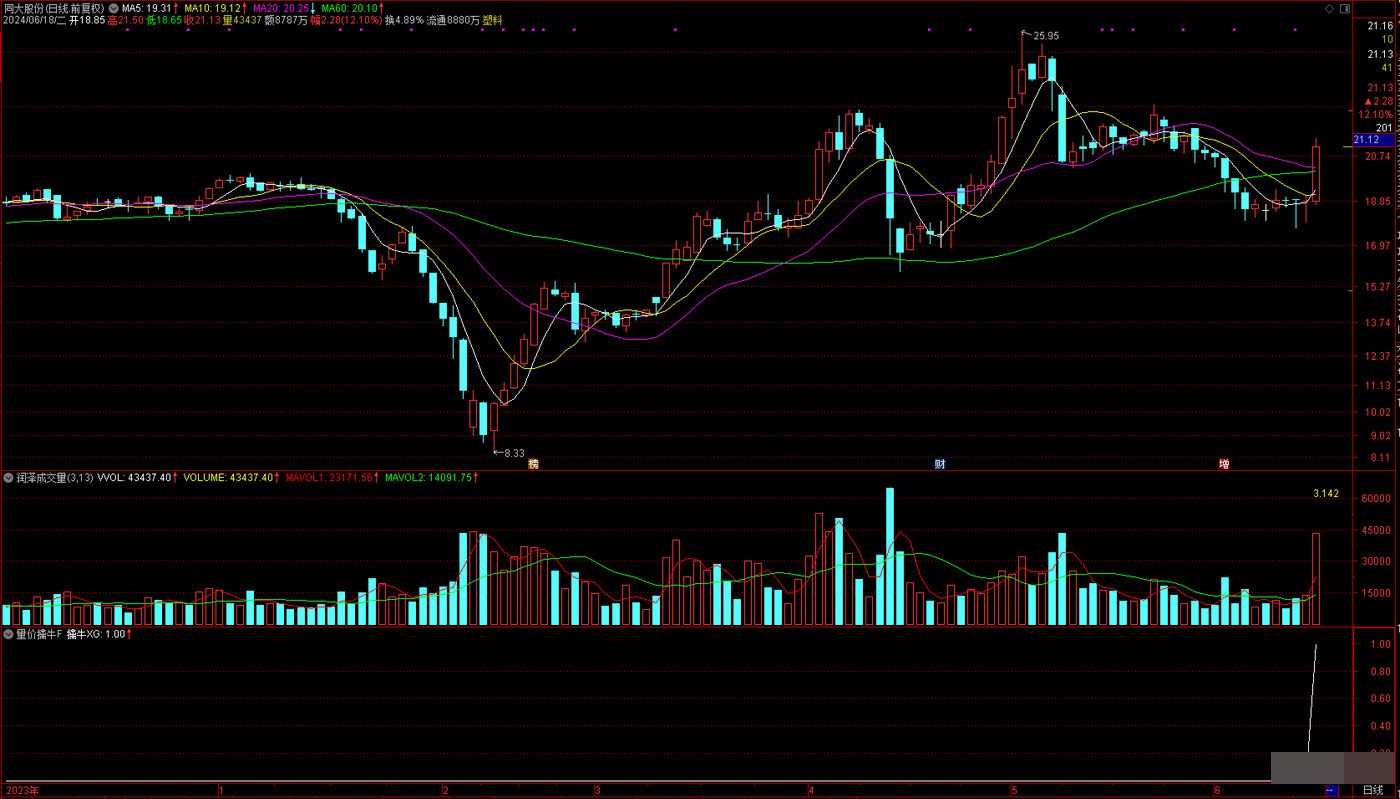This screenshot has height=799, width=1400.
Task: Click the month 4 marker on time axis
Action: tap(811, 790)
